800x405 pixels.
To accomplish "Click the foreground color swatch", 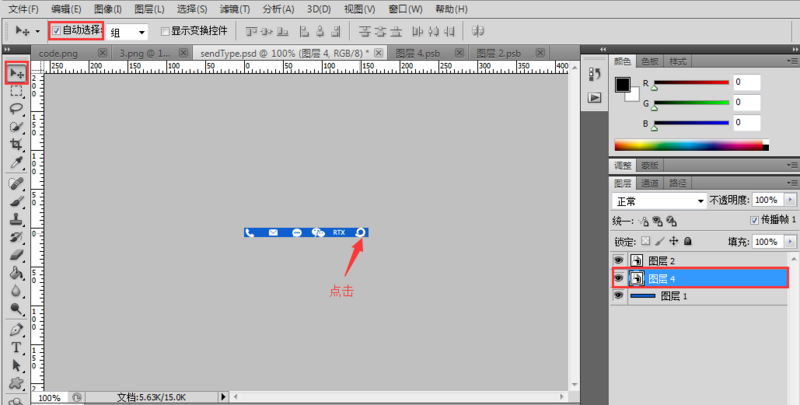I will click(x=622, y=85).
